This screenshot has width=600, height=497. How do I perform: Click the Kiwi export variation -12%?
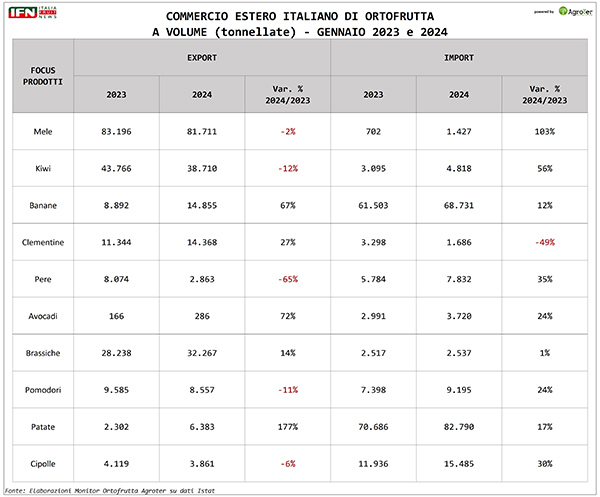(287, 167)
